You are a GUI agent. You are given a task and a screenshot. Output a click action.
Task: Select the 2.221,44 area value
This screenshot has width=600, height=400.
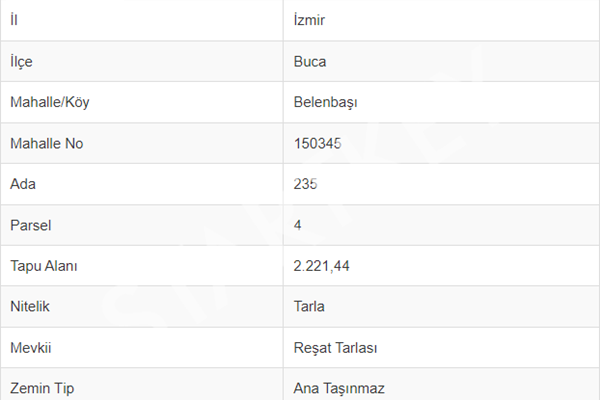coord(321,266)
